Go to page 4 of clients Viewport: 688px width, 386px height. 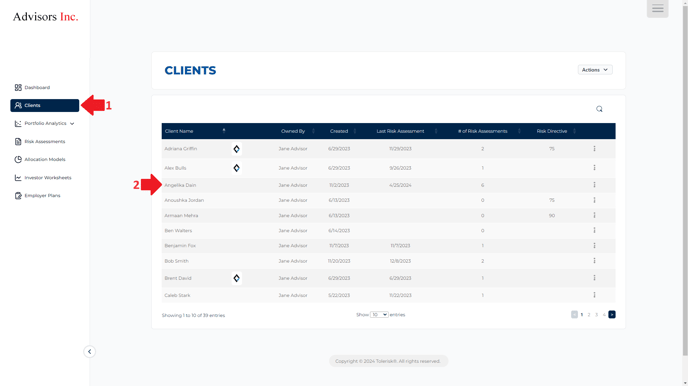click(x=604, y=315)
